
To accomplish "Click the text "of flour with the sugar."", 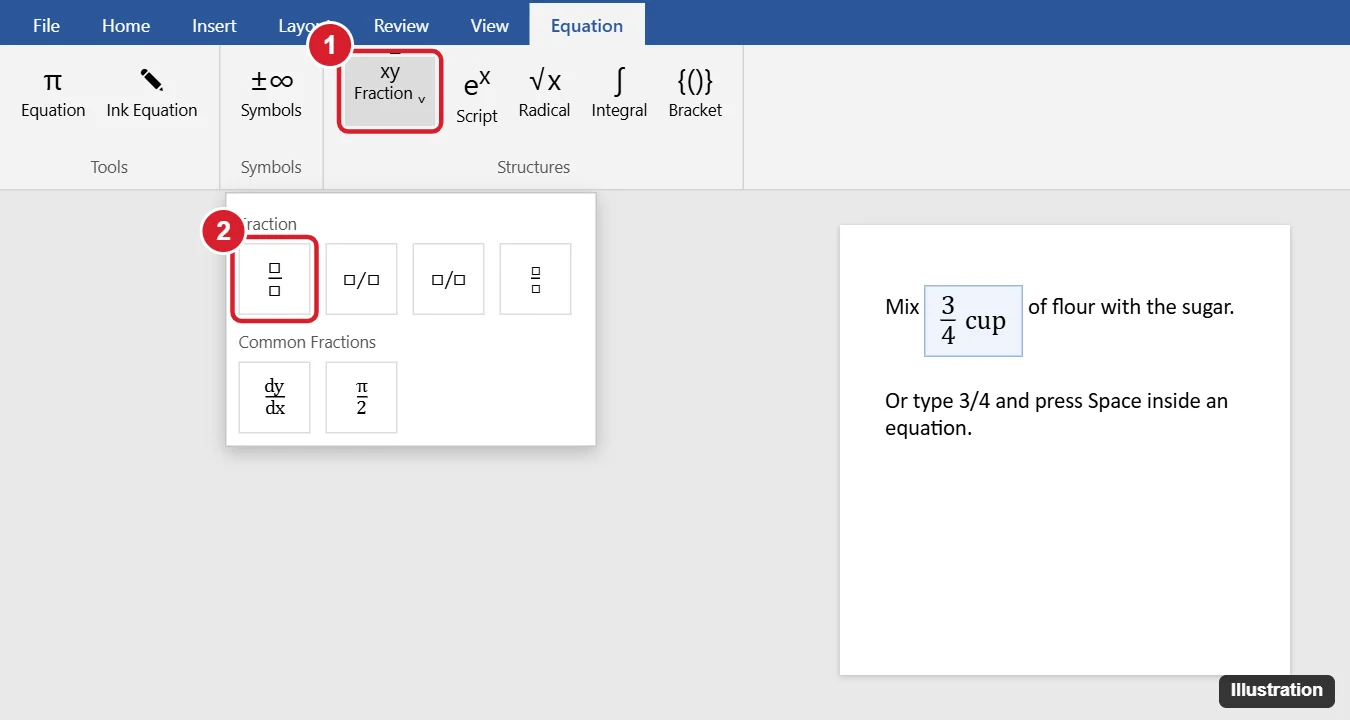I will point(1131,307).
